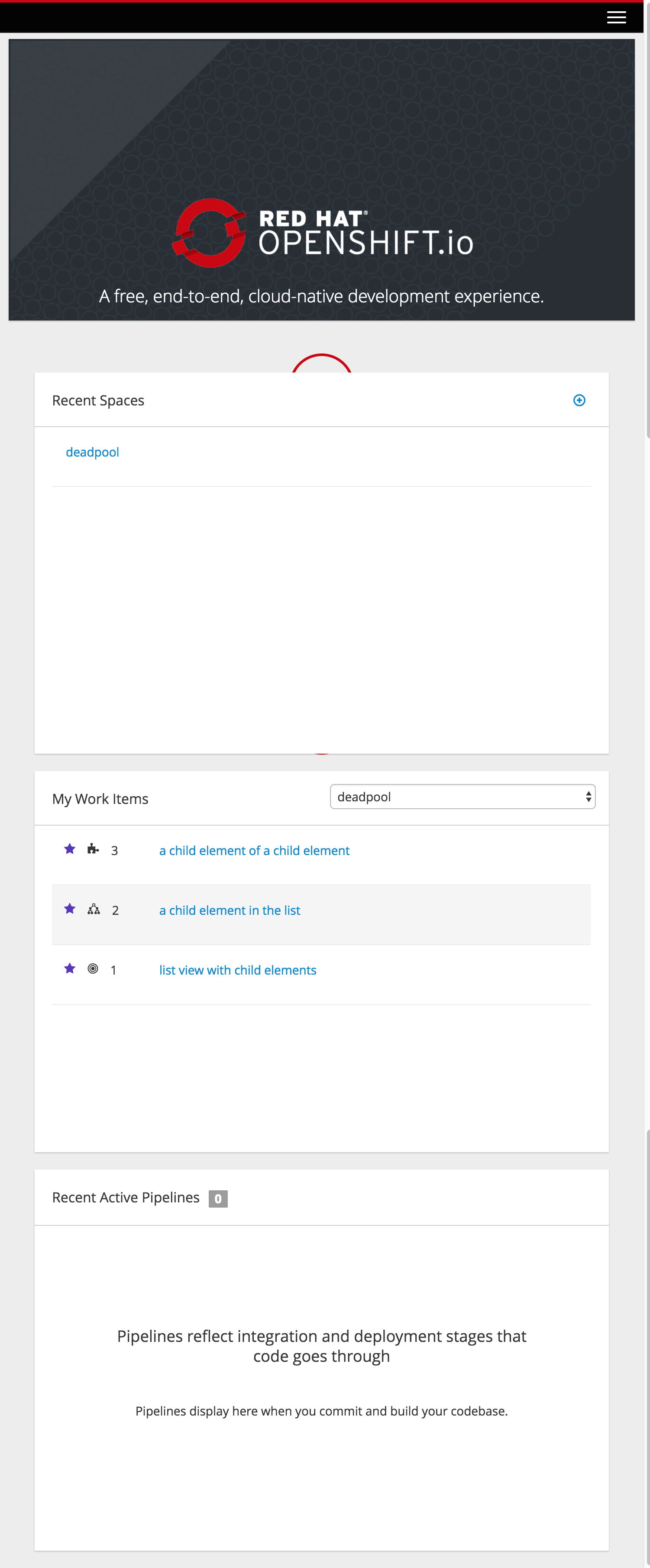Open the deadpool recent space link
This screenshot has height=1568, width=650.
[93, 452]
